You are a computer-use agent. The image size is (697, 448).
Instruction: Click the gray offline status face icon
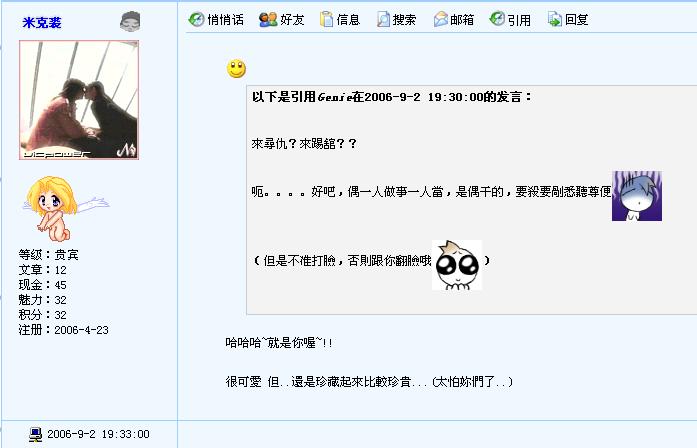point(130,21)
